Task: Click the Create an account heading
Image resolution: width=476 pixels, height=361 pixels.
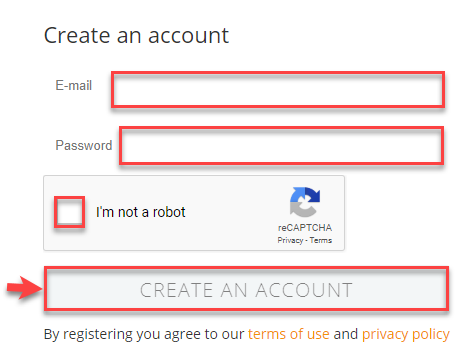Action: (x=136, y=35)
